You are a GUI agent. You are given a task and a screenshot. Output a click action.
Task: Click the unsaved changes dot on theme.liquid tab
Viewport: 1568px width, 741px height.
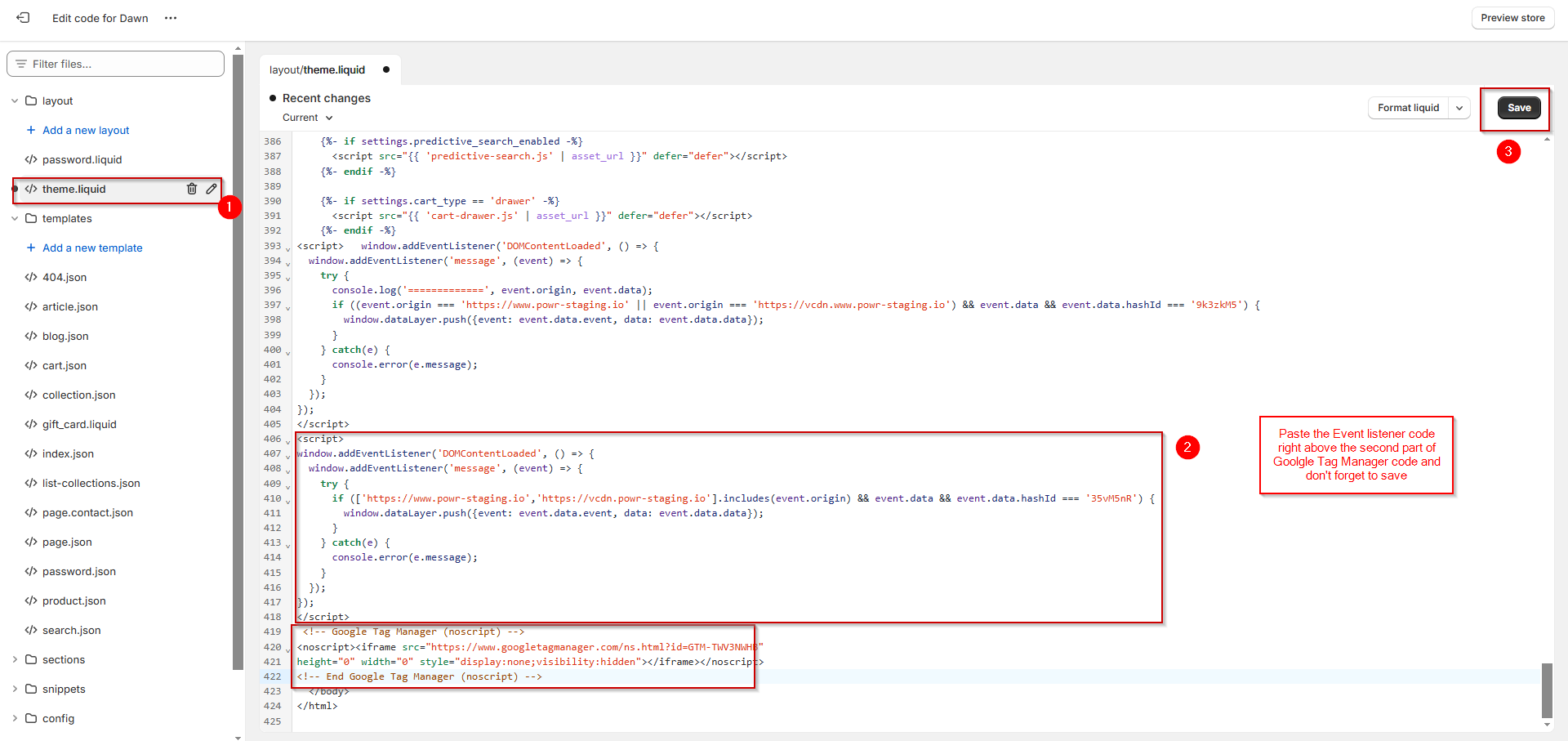pyautogui.click(x=386, y=69)
